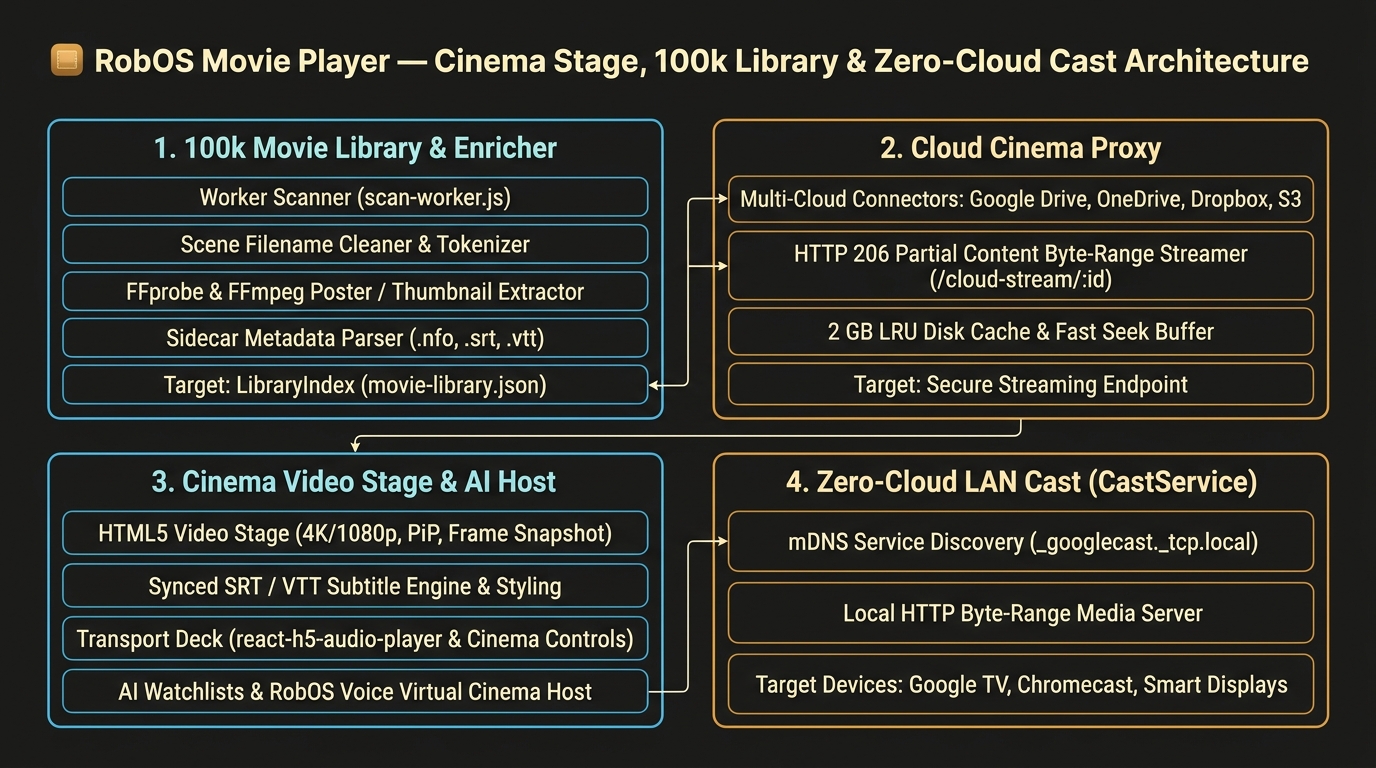This screenshot has height=768, width=1376.
Task: Click '3. Cinema Video Stage & AI Host' heading
Action: (355, 482)
